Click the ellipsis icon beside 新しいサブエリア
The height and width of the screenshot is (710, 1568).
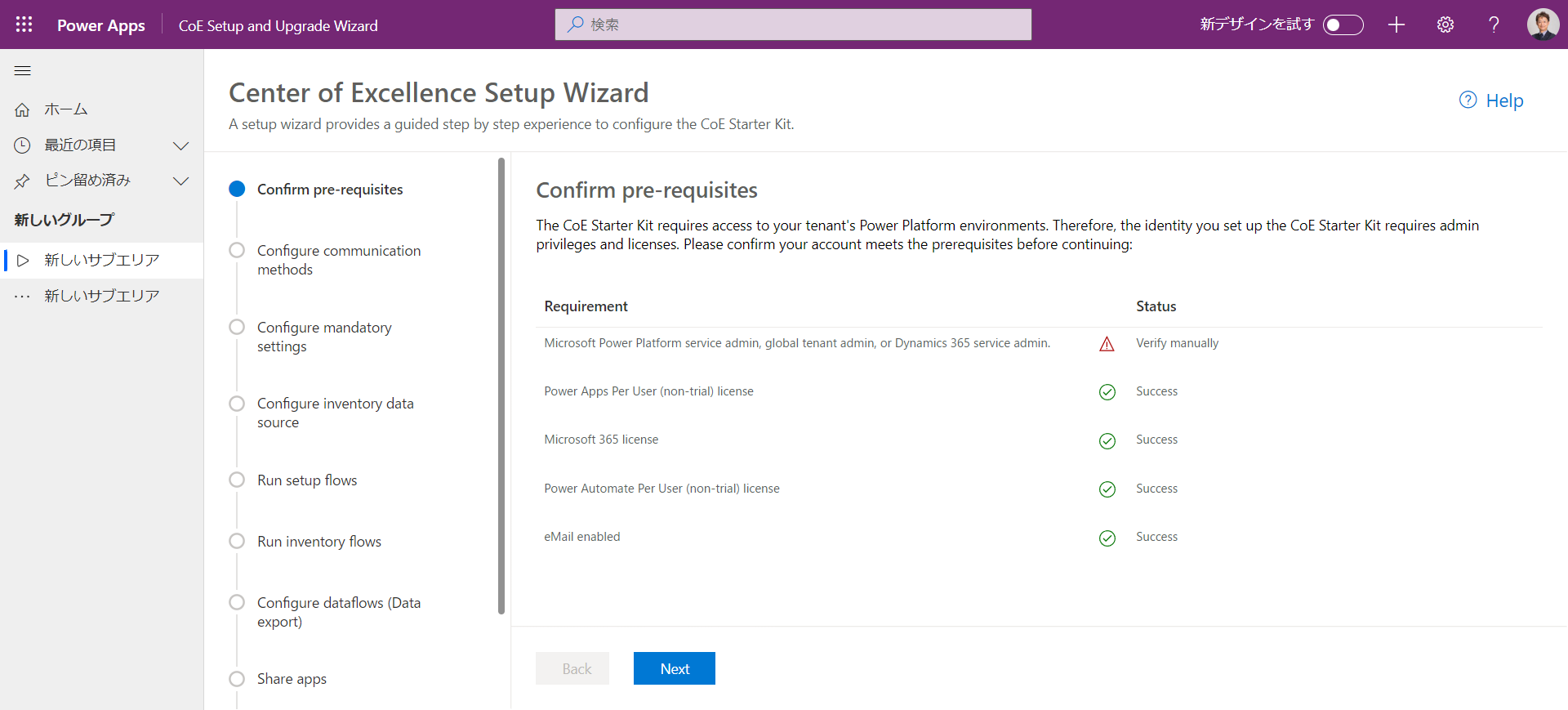pos(22,297)
